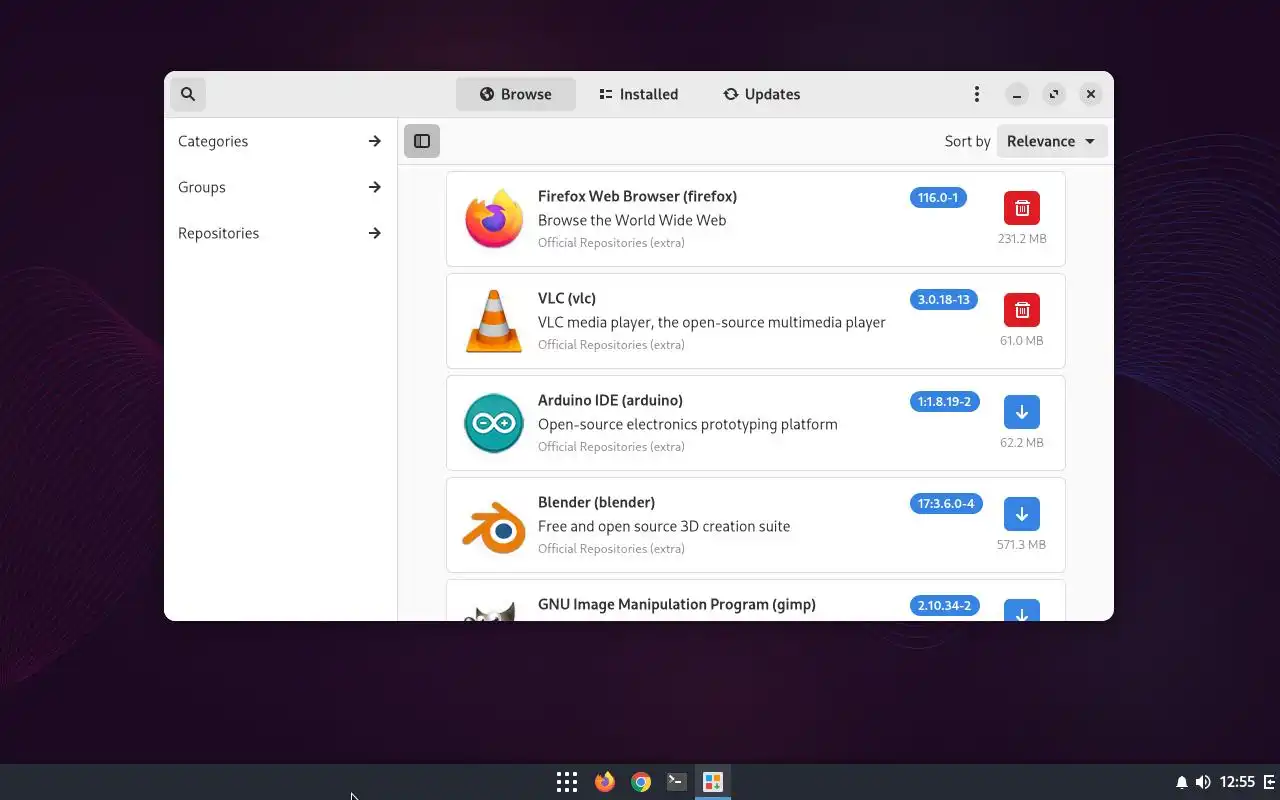Maximize the software manager window
Screen dimensions: 1280x800
[x=1054, y=94]
